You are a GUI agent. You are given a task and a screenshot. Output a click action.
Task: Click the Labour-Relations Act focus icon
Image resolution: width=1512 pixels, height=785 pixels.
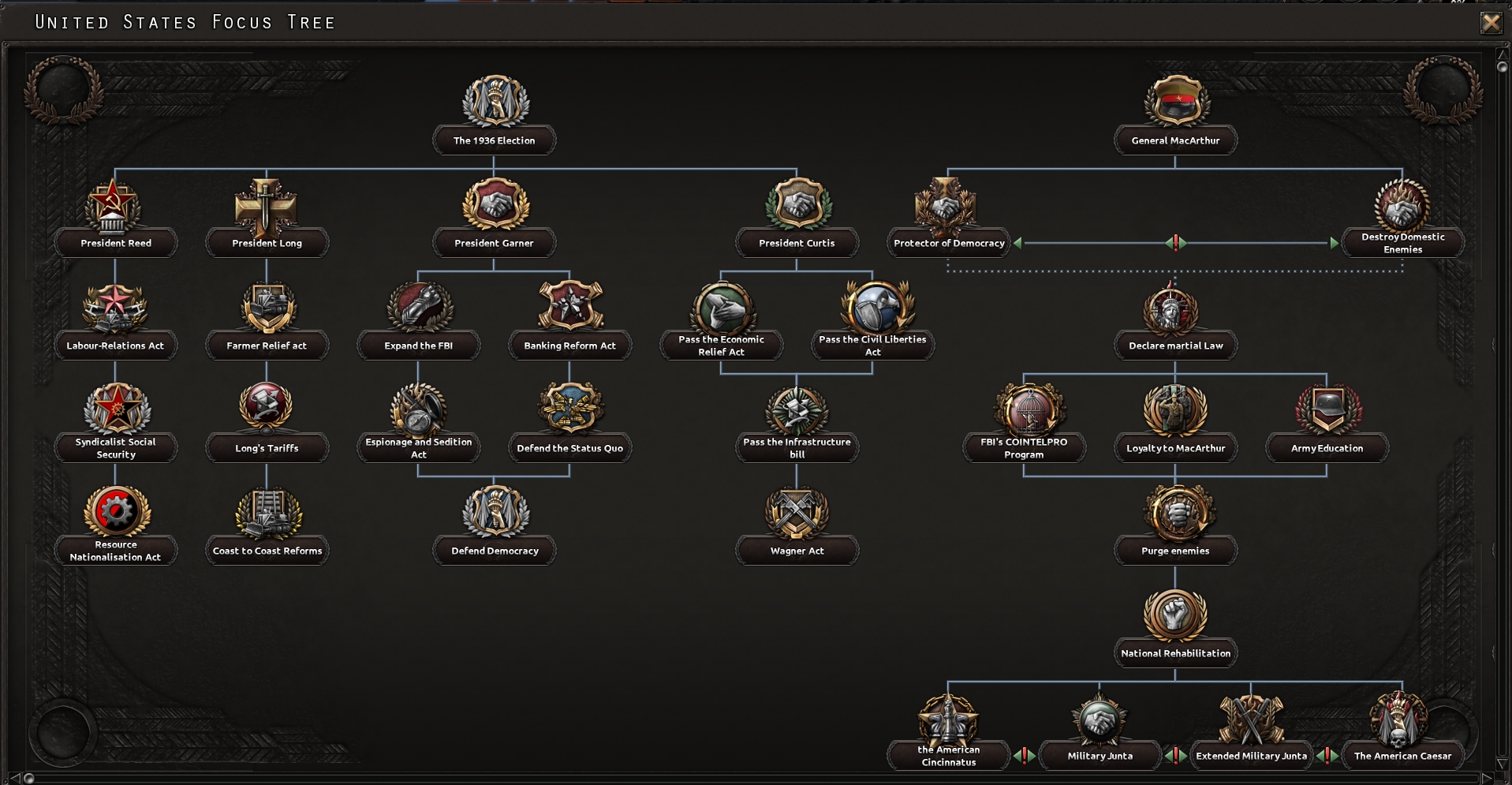(115, 308)
